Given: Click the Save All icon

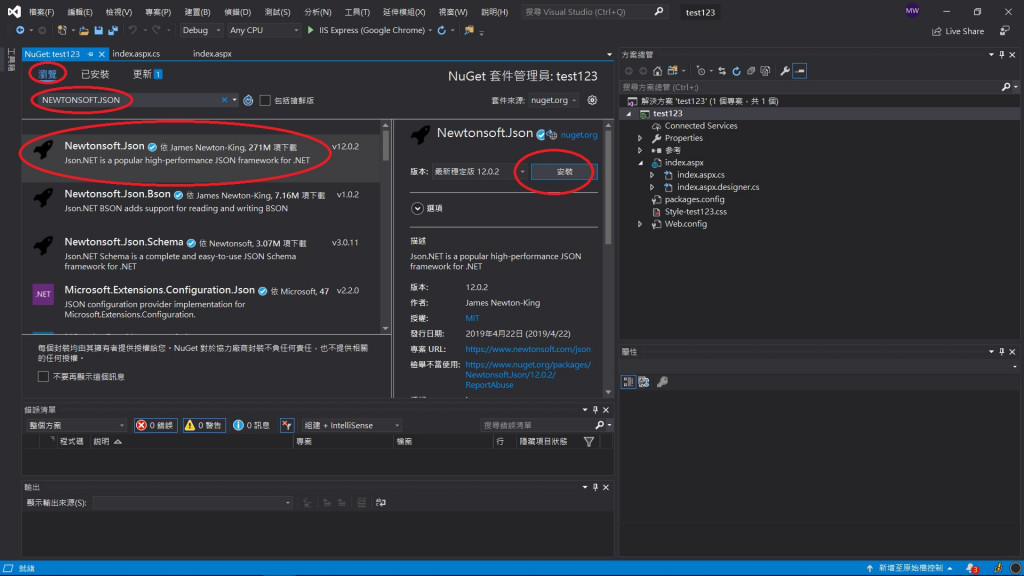Looking at the screenshot, I should [113, 30].
